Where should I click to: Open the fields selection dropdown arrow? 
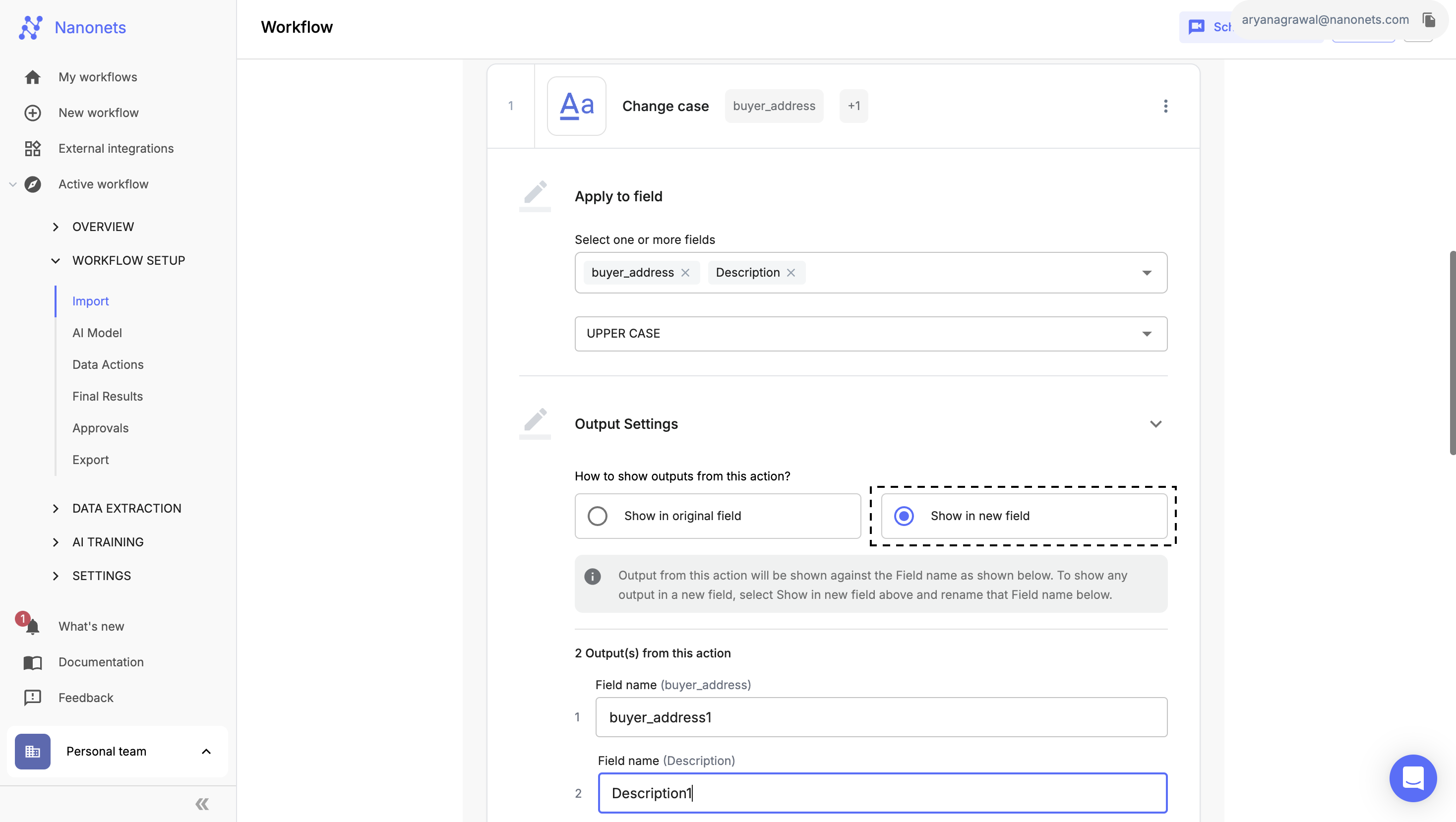point(1147,273)
